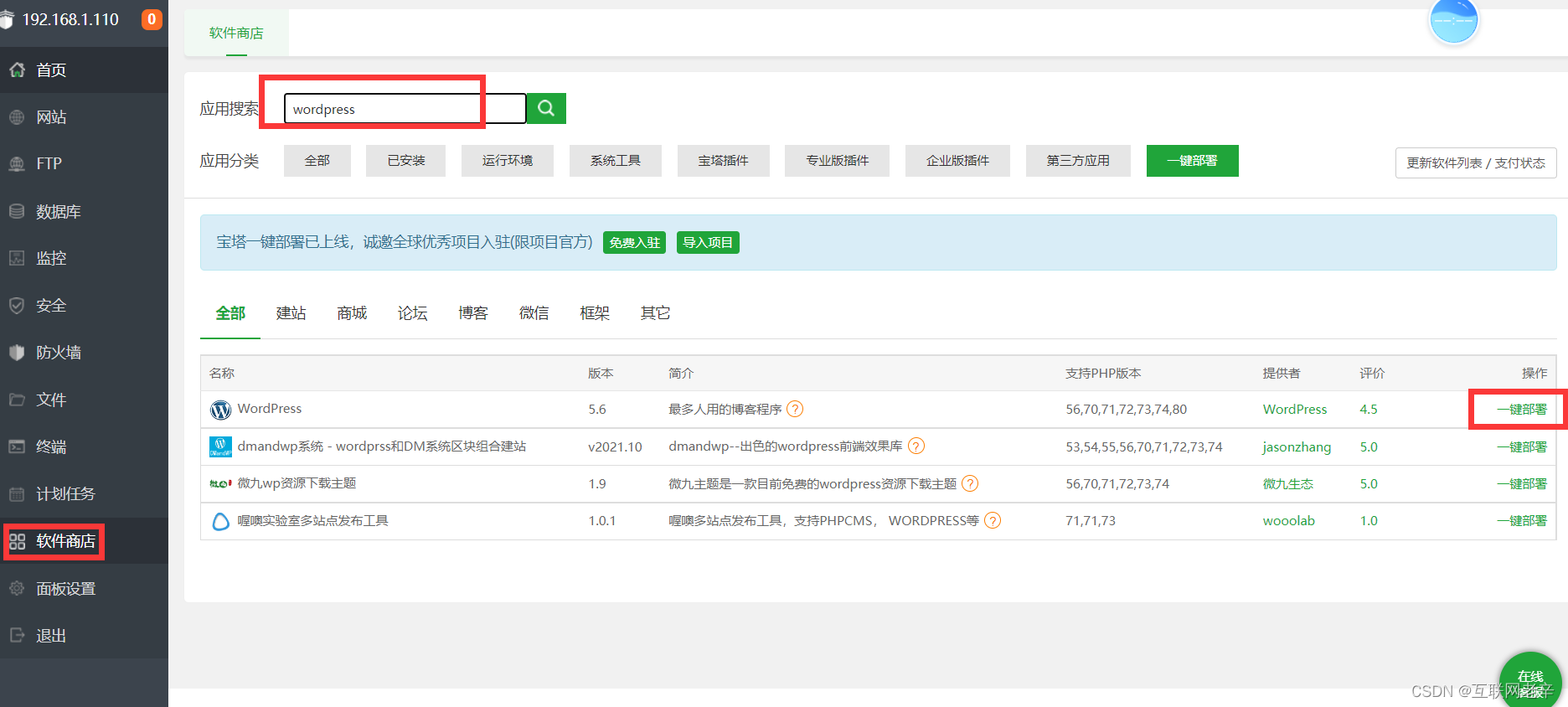Screen dimensions: 1568x707
Task: Click help icon beside 最多人用的博客程序
Action: pos(795,409)
